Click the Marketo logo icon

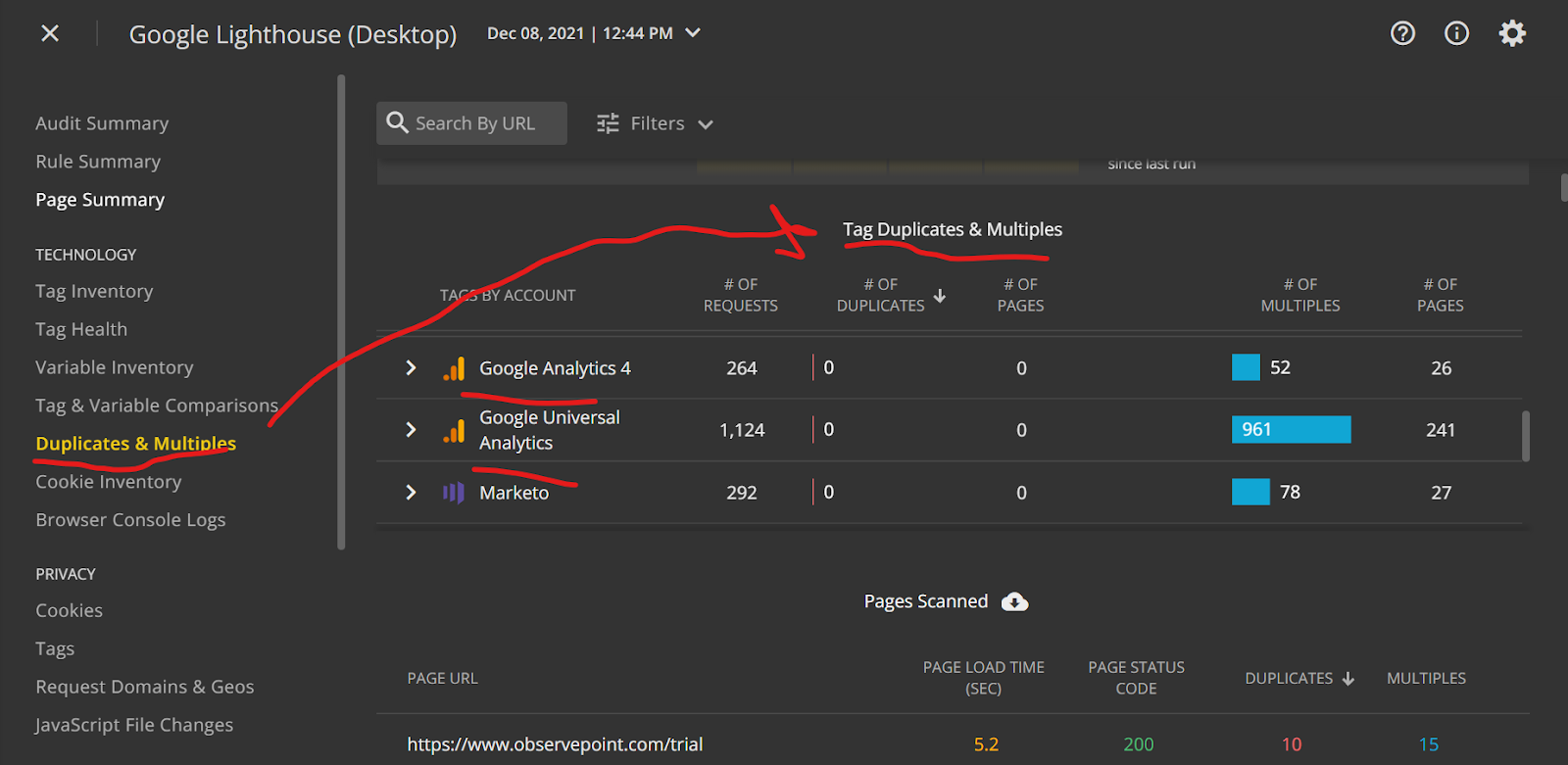pos(454,493)
